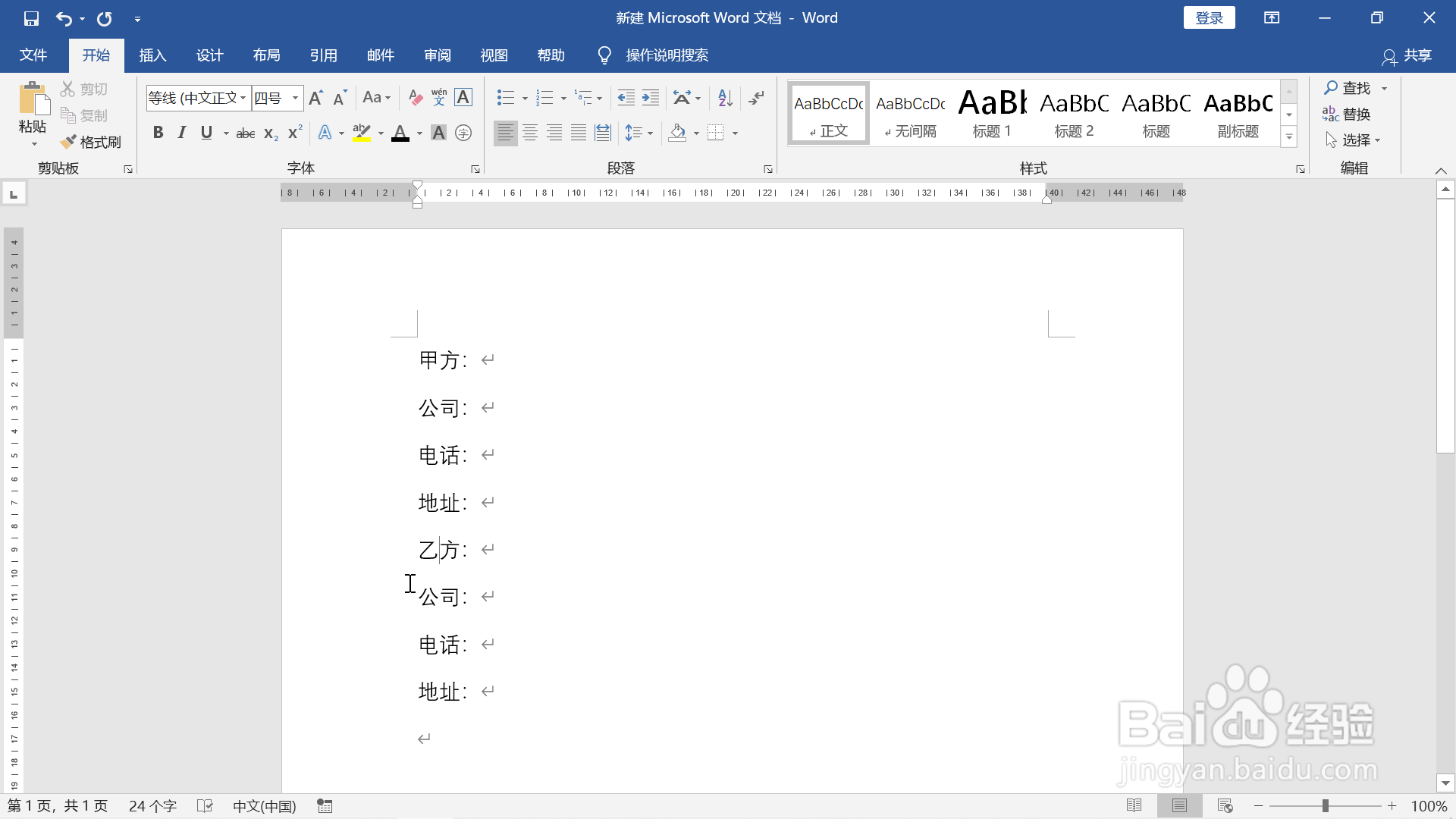Viewport: 1456px width, 819px height.
Task: Toggle Strikethrough formatting
Action: tap(245, 133)
